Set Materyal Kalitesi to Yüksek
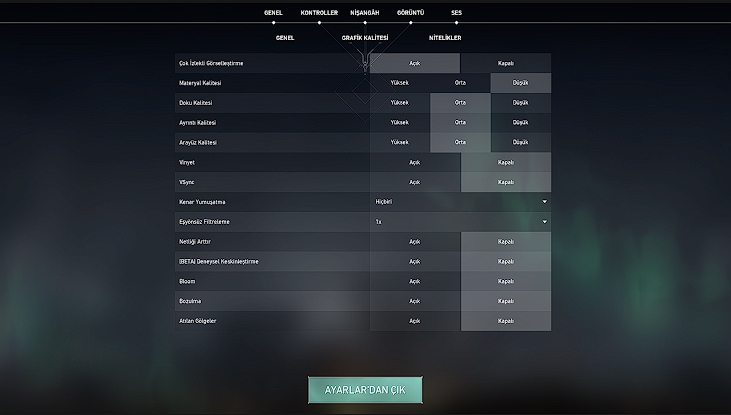 pos(400,83)
